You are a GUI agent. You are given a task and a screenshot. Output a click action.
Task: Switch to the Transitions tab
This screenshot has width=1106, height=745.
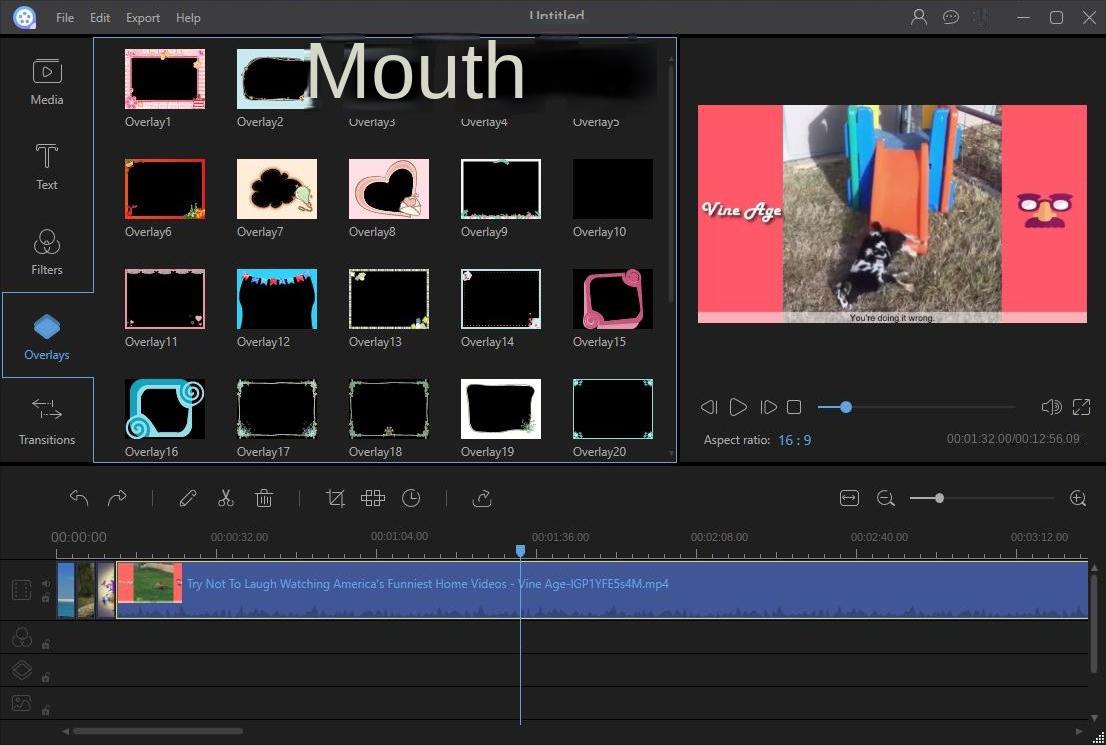click(x=47, y=420)
